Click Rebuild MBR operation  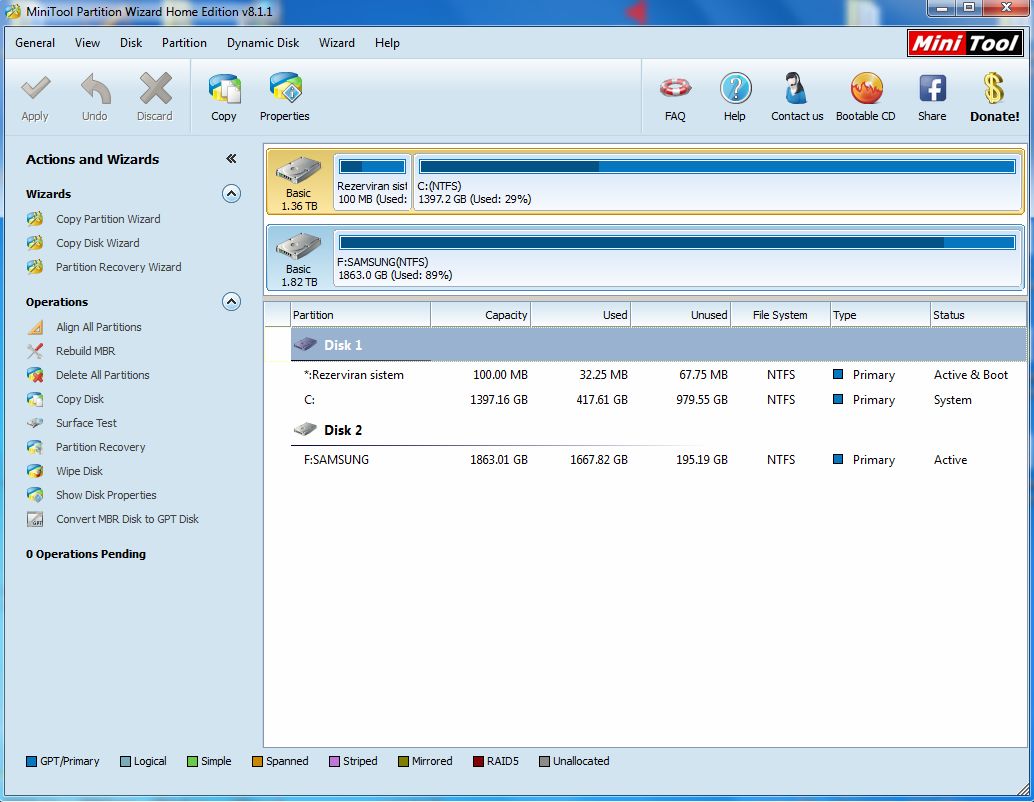tap(86, 351)
